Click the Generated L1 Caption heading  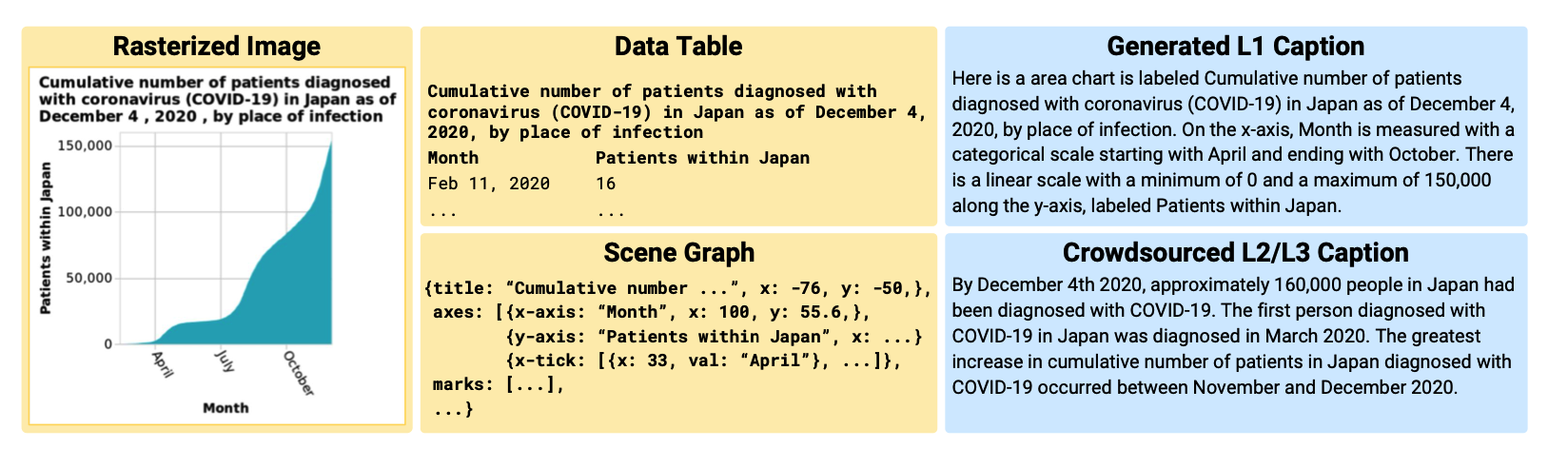(1235, 46)
